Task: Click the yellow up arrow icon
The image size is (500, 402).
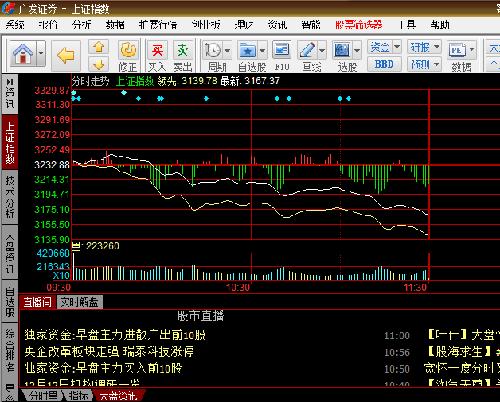Action: pos(98,47)
